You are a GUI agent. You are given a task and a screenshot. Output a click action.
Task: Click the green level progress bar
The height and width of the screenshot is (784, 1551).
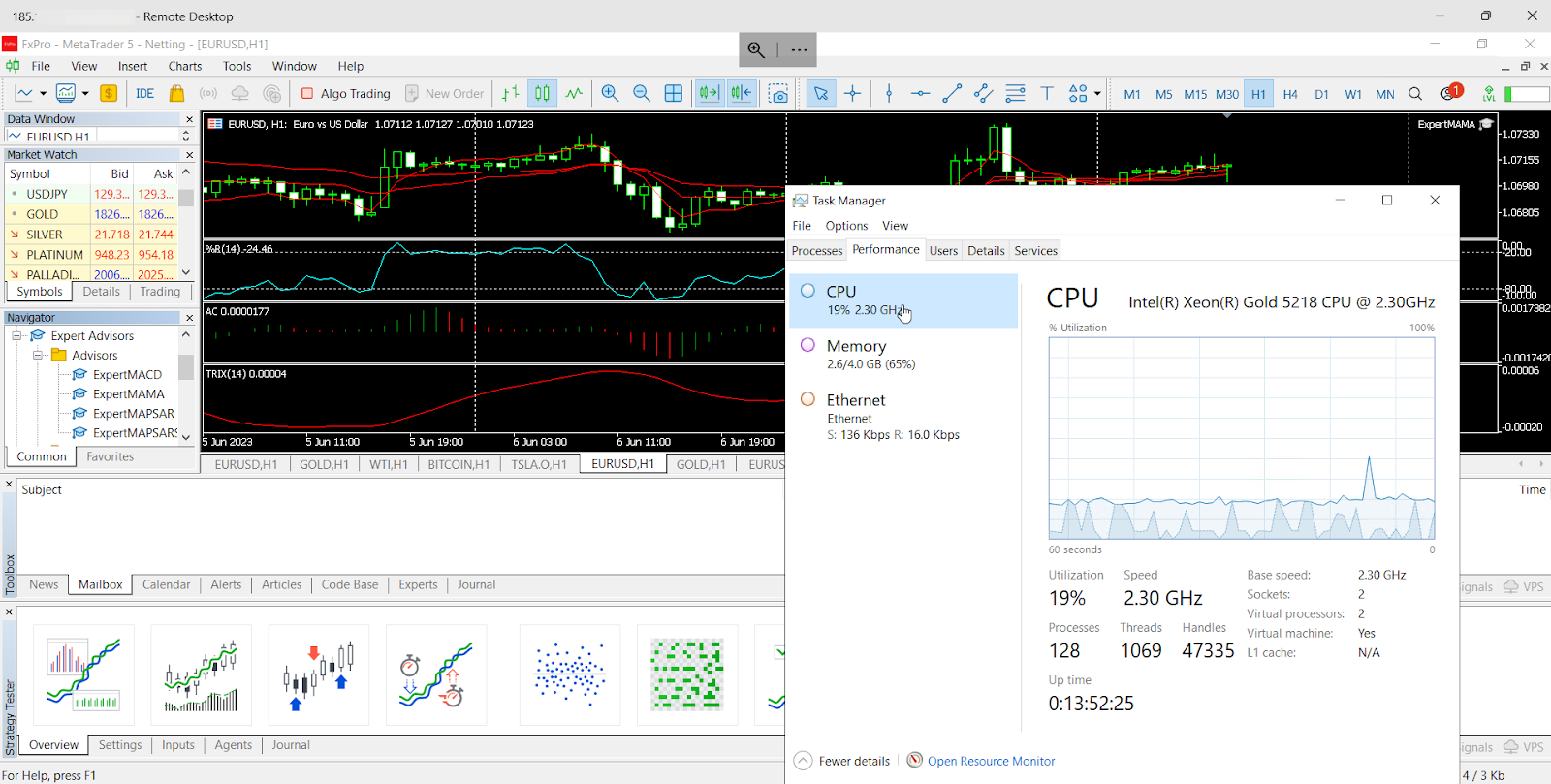(x=1527, y=94)
